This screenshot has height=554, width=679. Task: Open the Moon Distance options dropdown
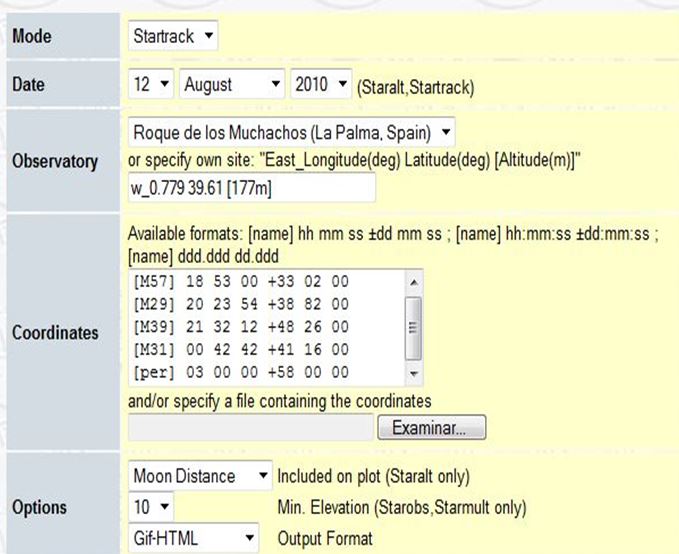200,475
